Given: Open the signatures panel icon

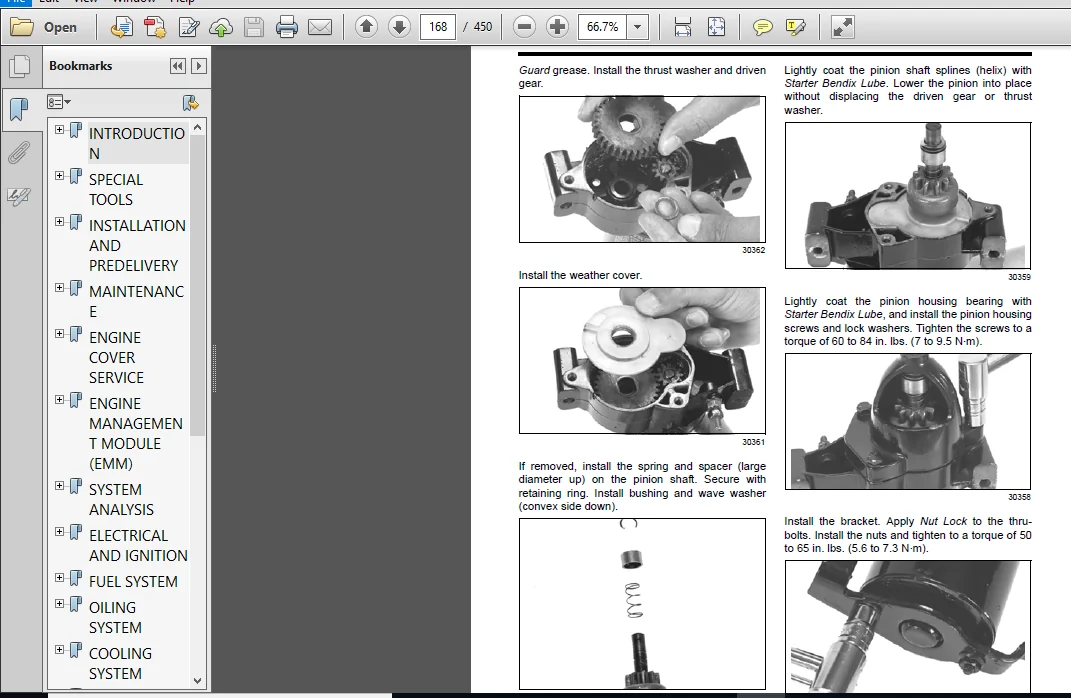Looking at the screenshot, I should click(x=18, y=197).
